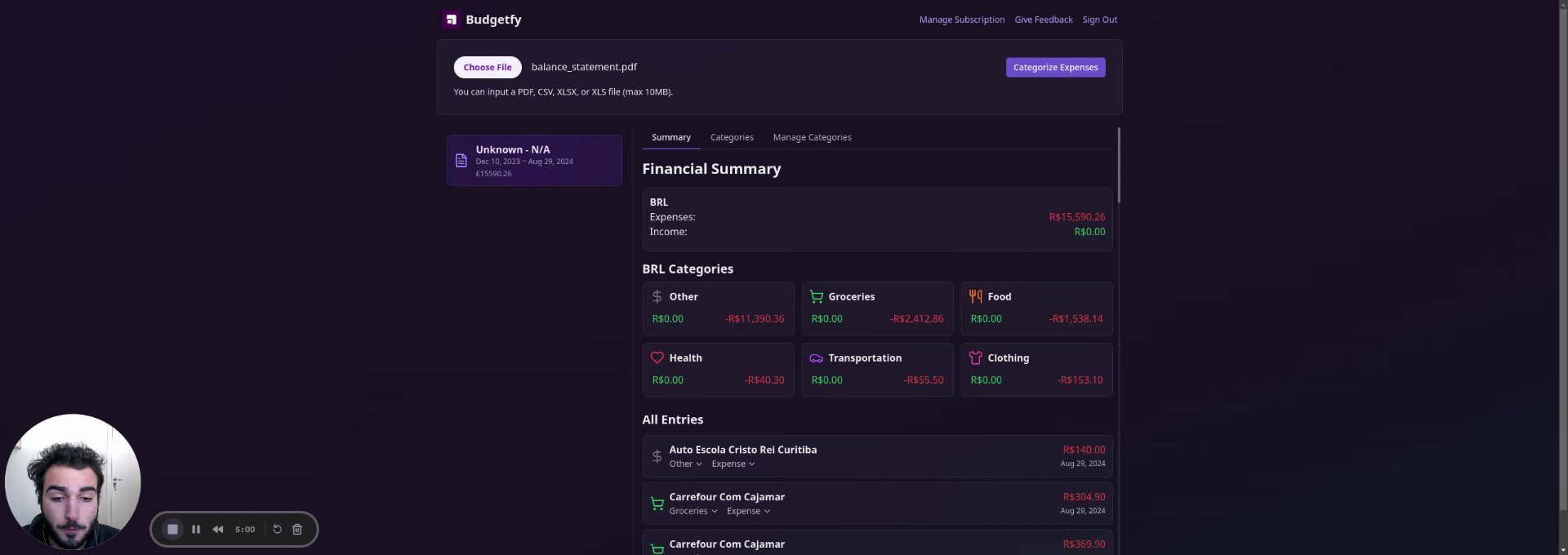The image size is (1568, 555).
Task: Click the Groceries shopping cart icon
Action: click(x=816, y=297)
